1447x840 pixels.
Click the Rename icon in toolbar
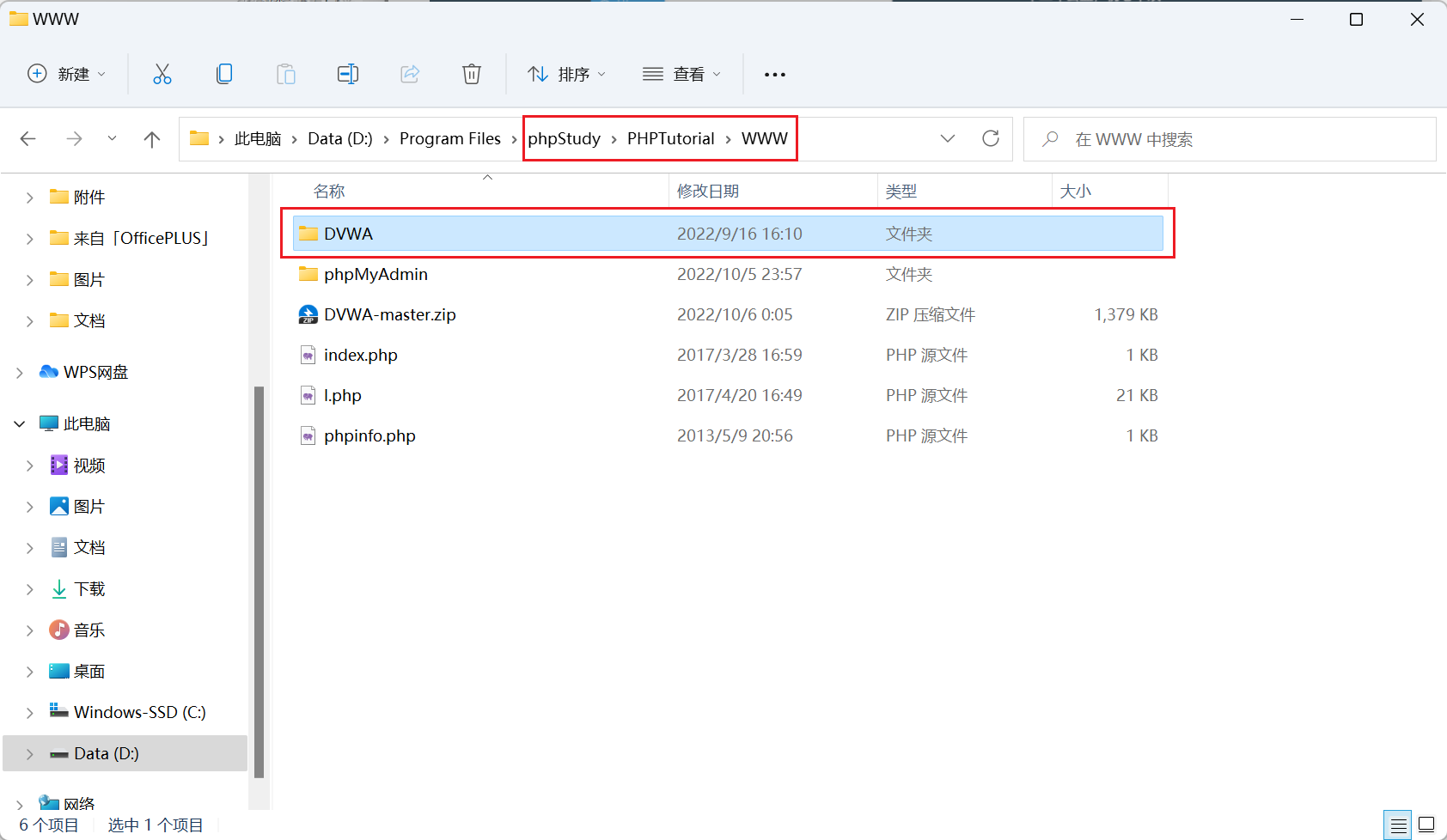click(x=347, y=75)
